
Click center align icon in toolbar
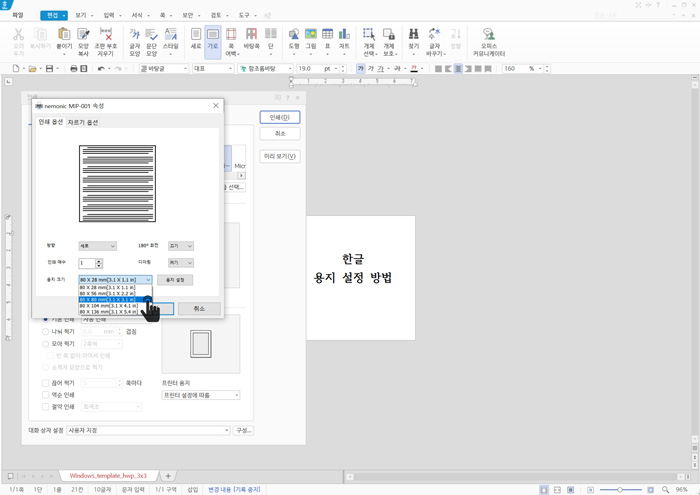coord(458,68)
